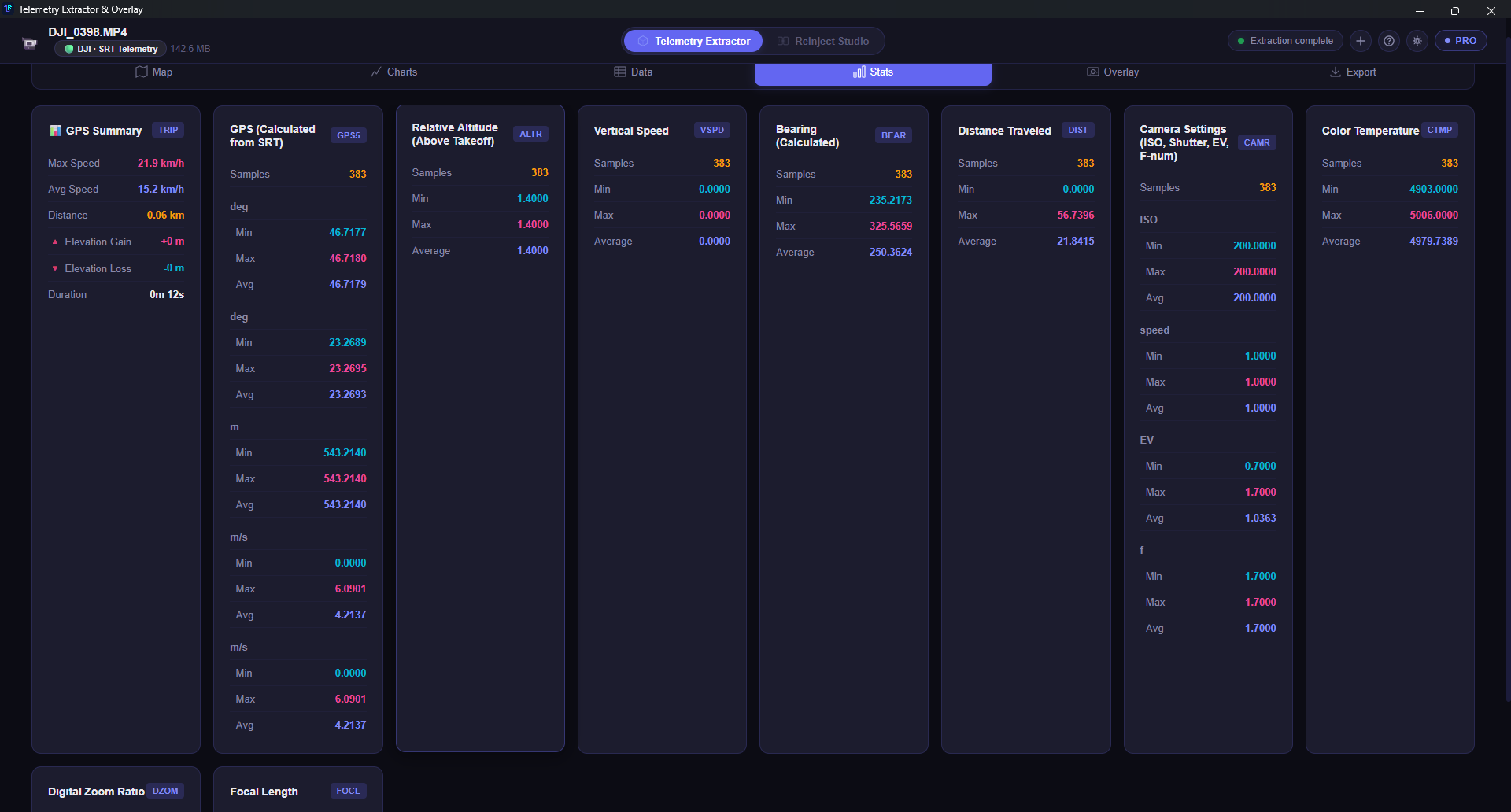Click the map icon on the Map tab
The image size is (1511, 812).
141,72
